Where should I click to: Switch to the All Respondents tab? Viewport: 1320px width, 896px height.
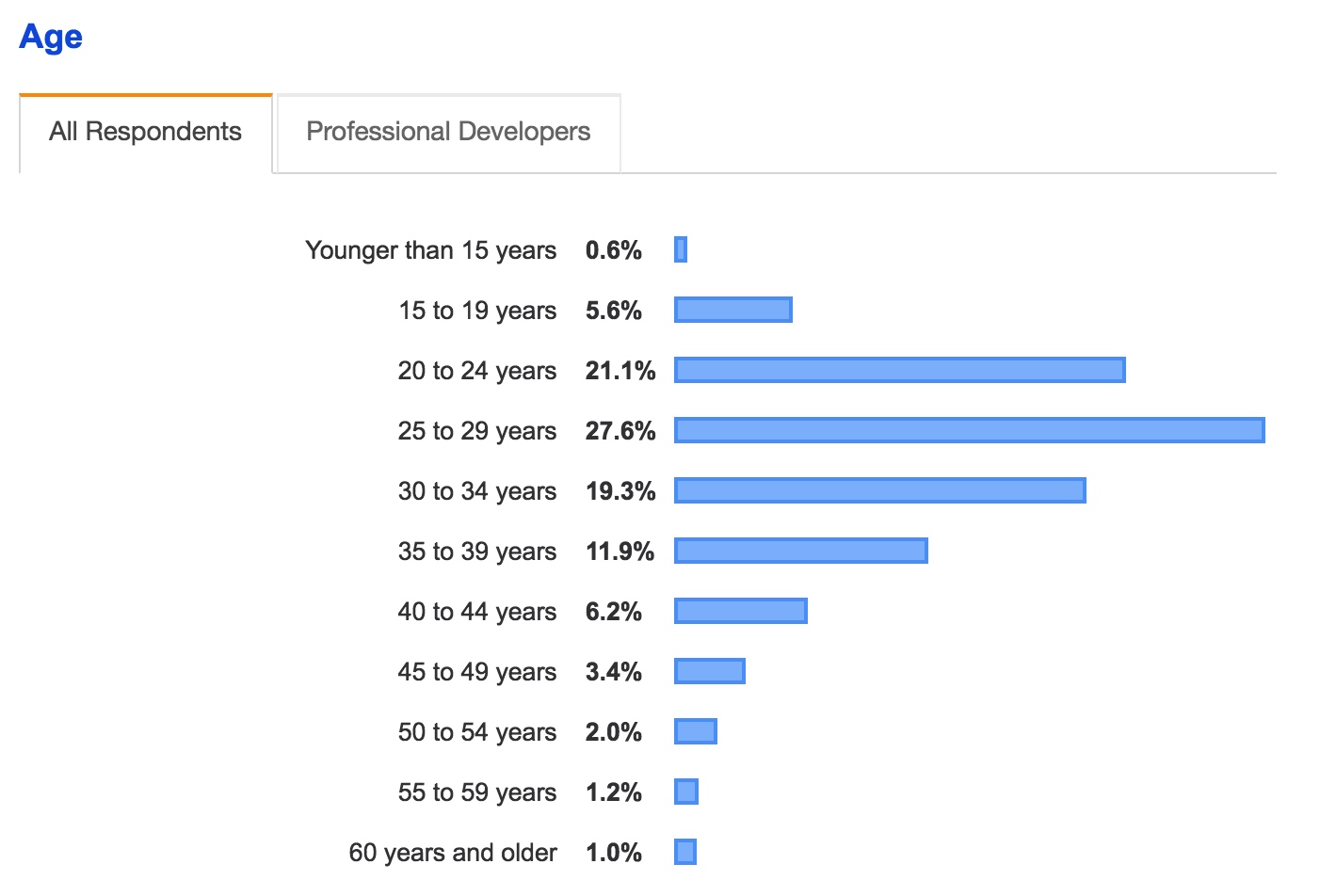click(x=145, y=132)
